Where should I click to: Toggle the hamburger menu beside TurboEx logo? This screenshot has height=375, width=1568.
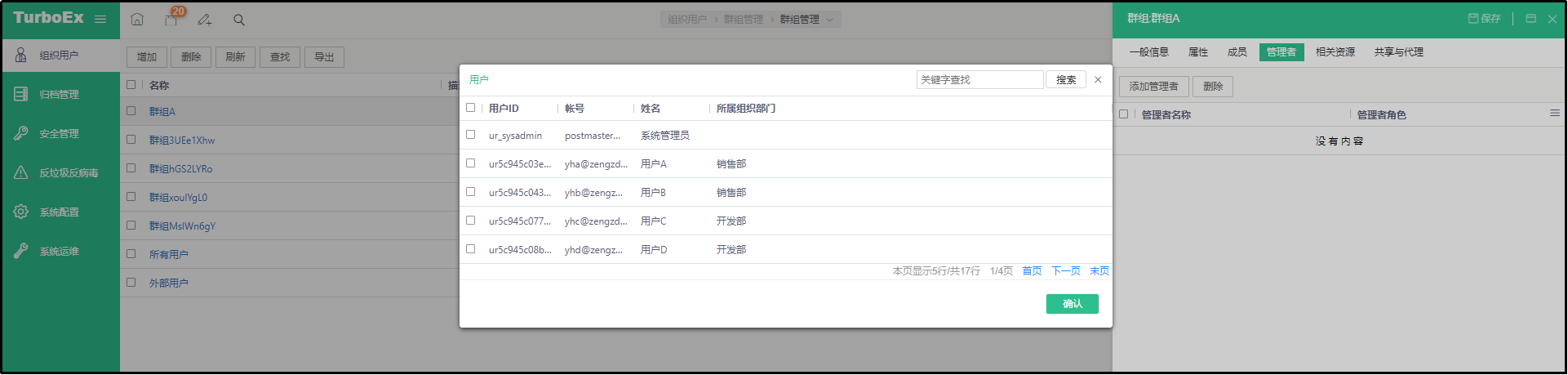click(x=100, y=20)
